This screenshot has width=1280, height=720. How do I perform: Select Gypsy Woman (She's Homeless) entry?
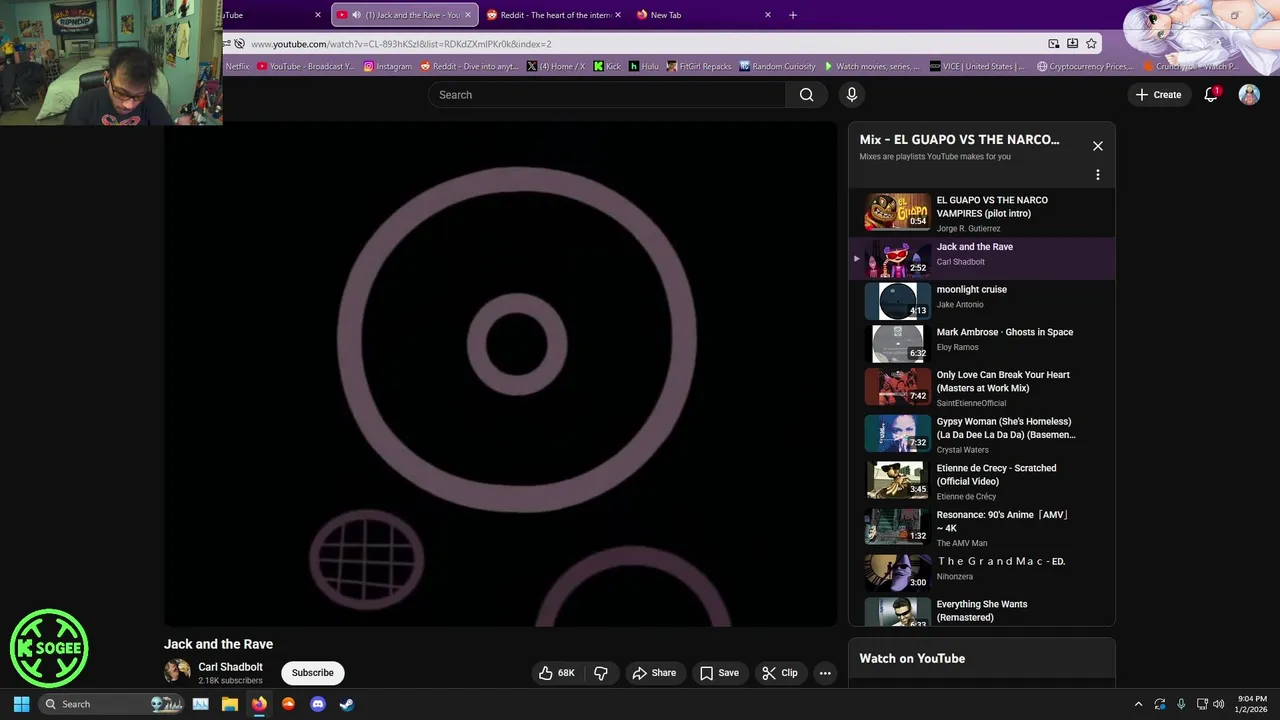click(x=981, y=434)
